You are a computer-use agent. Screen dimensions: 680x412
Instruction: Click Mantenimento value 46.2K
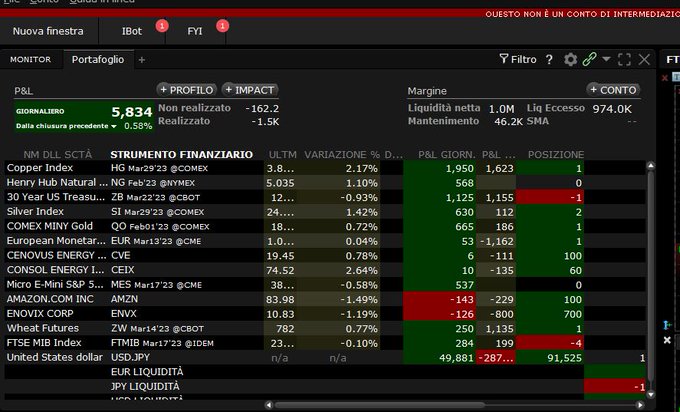click(x=508, y=121)
